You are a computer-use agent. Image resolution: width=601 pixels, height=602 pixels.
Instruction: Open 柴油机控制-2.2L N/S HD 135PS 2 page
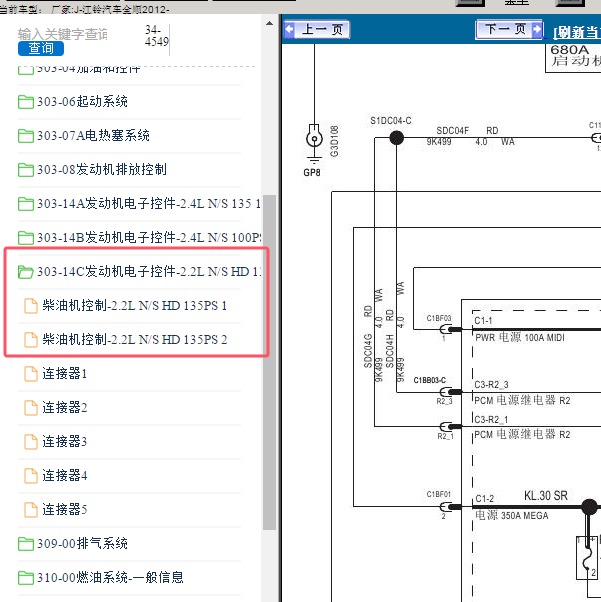[x=134, y=339]
